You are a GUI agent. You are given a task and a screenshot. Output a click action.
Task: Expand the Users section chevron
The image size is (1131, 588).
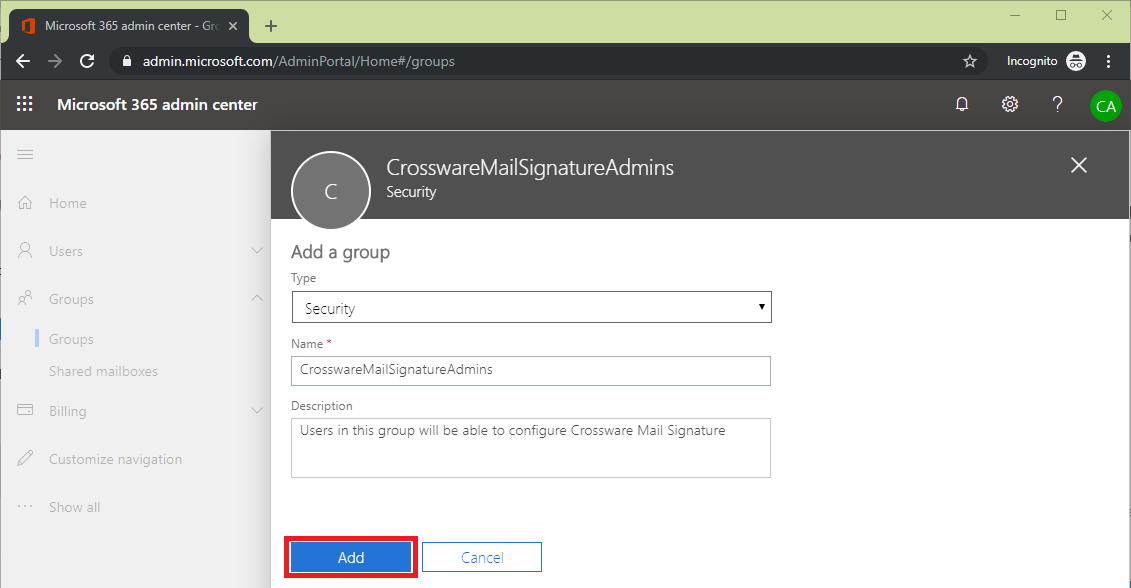(x=257, y=250)
